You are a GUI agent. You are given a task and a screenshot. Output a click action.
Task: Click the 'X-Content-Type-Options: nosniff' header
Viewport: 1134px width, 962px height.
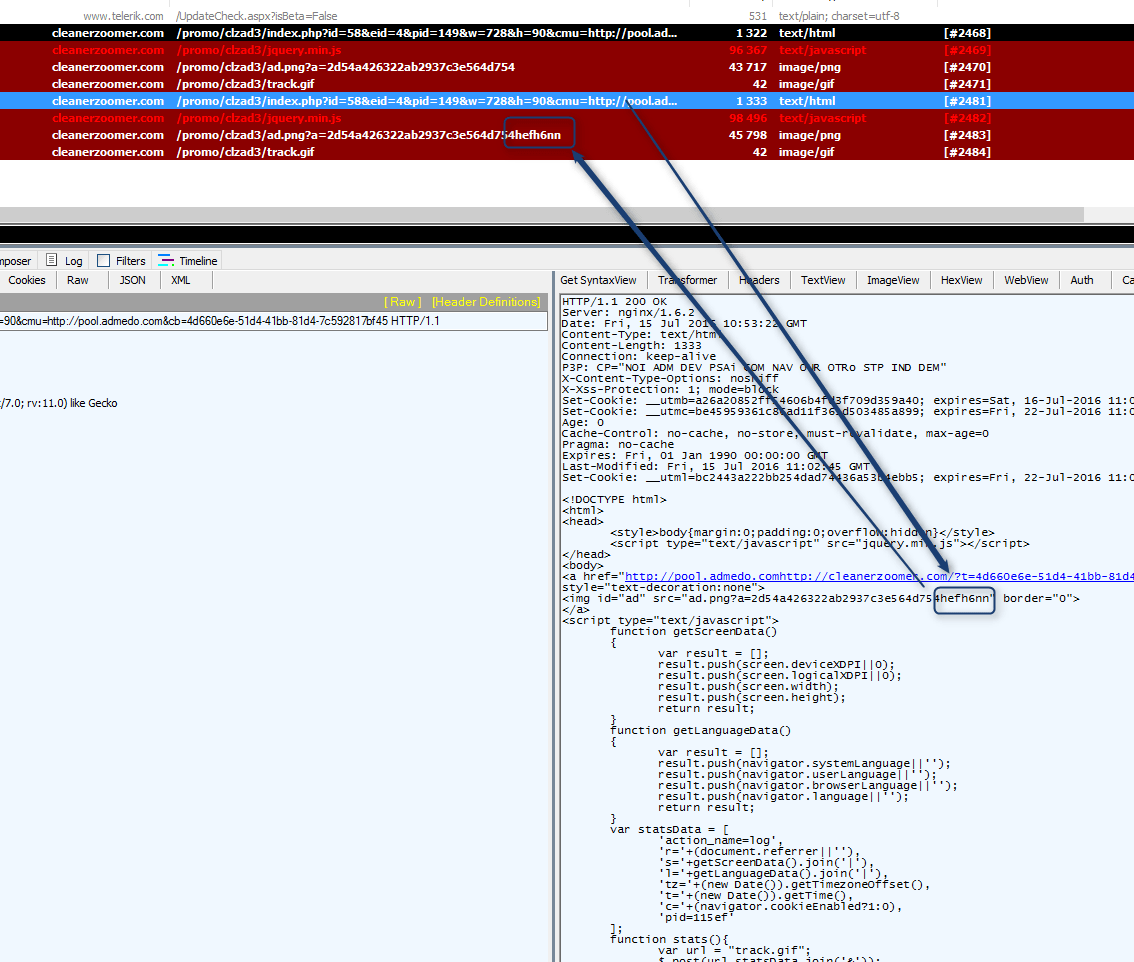click(x=670, y=378)
